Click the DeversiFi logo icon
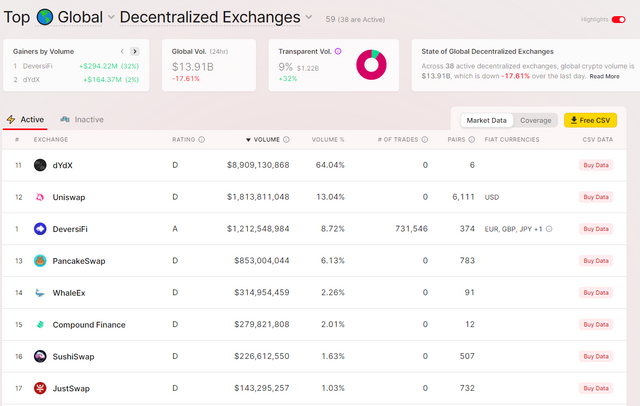The image size is (640, 406). coord(40,229)
